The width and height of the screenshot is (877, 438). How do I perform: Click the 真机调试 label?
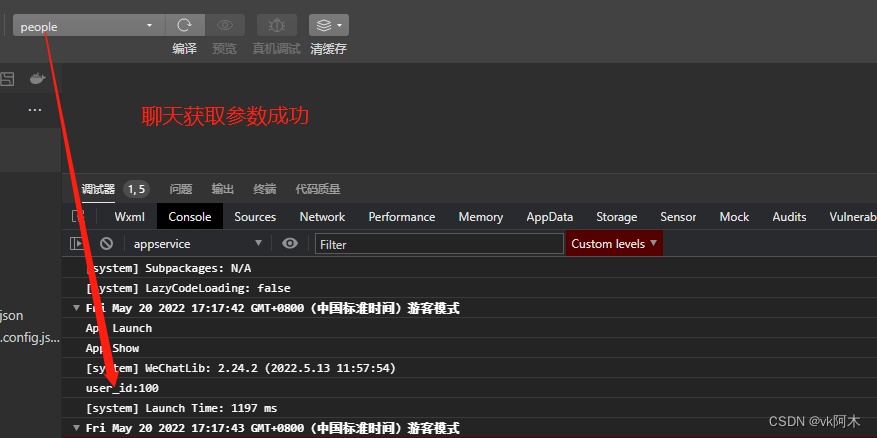point(276,49)
